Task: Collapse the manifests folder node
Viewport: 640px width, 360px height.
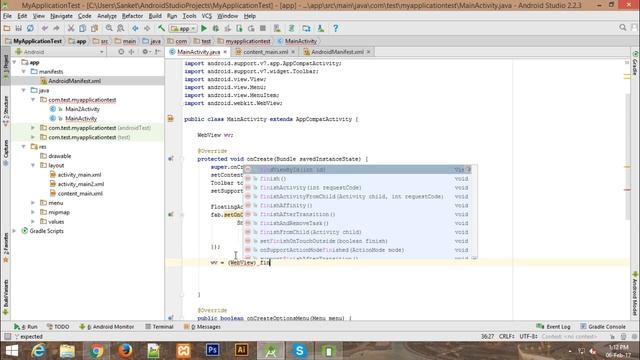Action: (x=24, y=71)
